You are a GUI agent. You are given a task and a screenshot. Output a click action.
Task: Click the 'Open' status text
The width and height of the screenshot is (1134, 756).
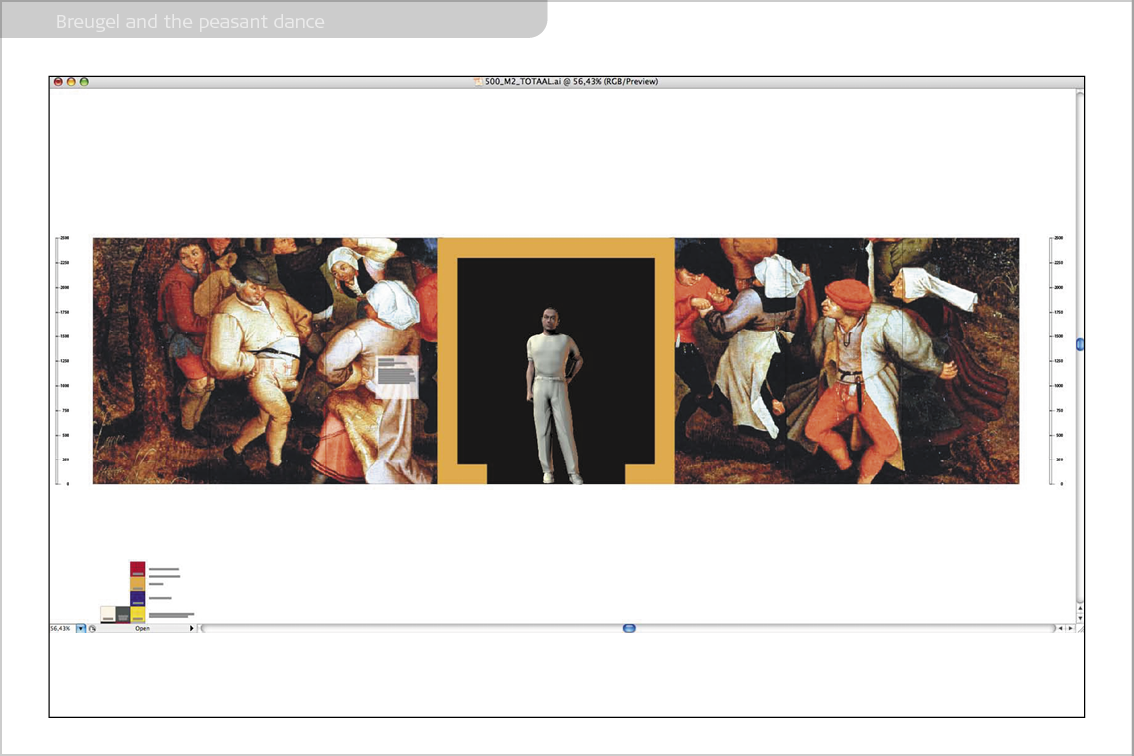(142, 629)
